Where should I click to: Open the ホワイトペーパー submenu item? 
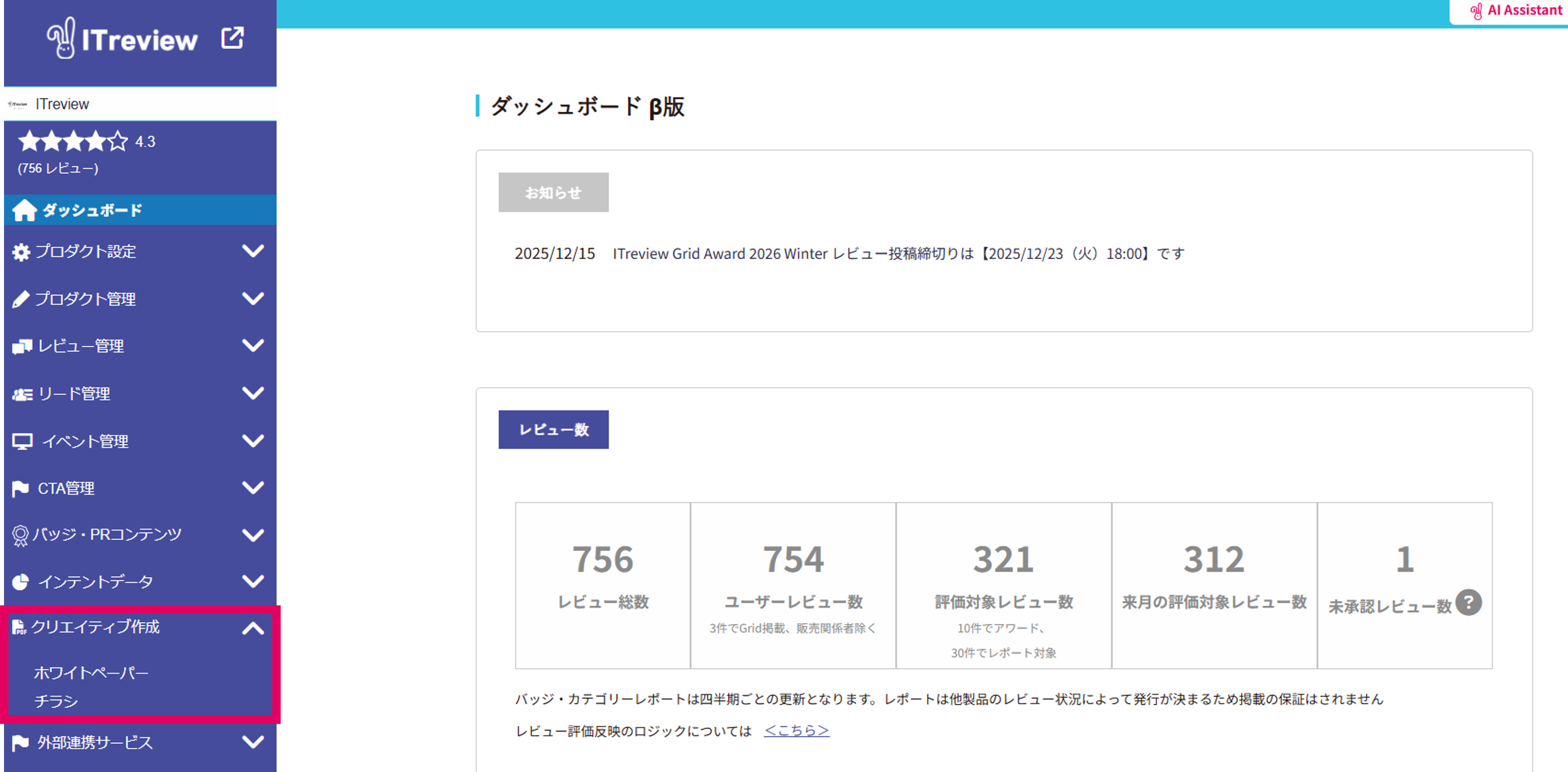[91, 673]
